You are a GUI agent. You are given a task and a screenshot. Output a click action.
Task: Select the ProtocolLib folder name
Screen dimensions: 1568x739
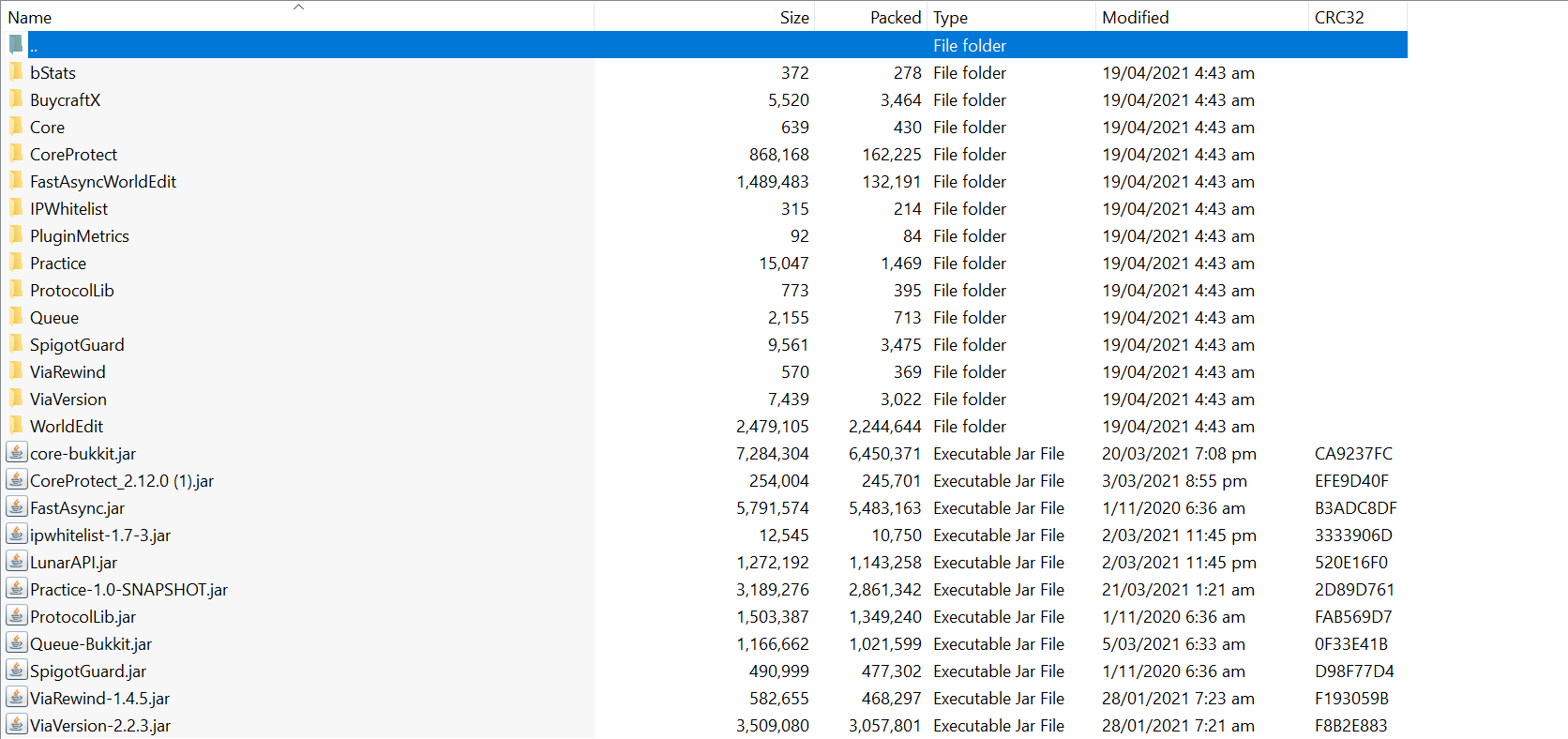pyautogui.click(x=72, y=291)
